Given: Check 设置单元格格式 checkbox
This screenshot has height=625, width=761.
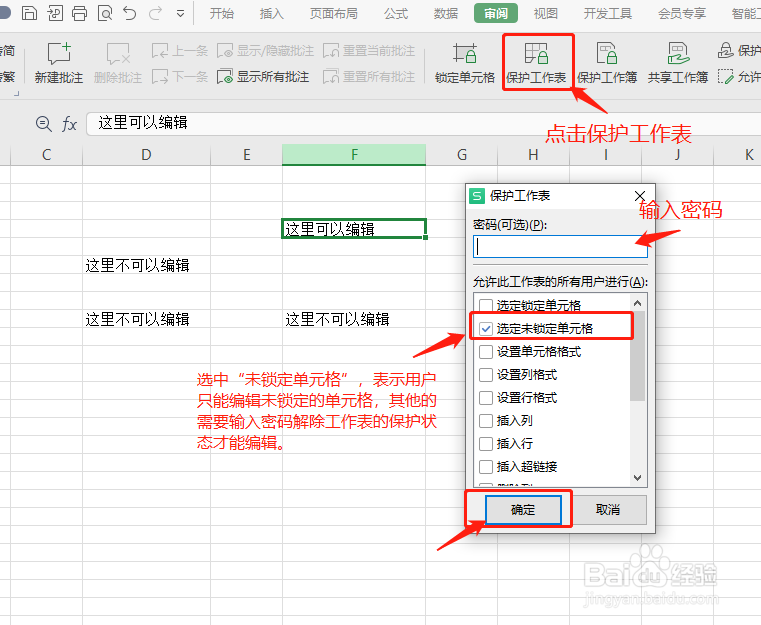Looking at the screenshot, I should 486,351.
